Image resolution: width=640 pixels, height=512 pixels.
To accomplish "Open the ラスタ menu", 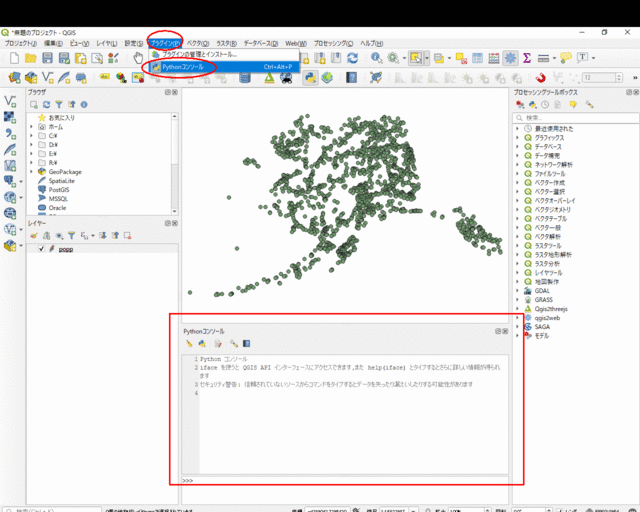I will coord(227,43).
